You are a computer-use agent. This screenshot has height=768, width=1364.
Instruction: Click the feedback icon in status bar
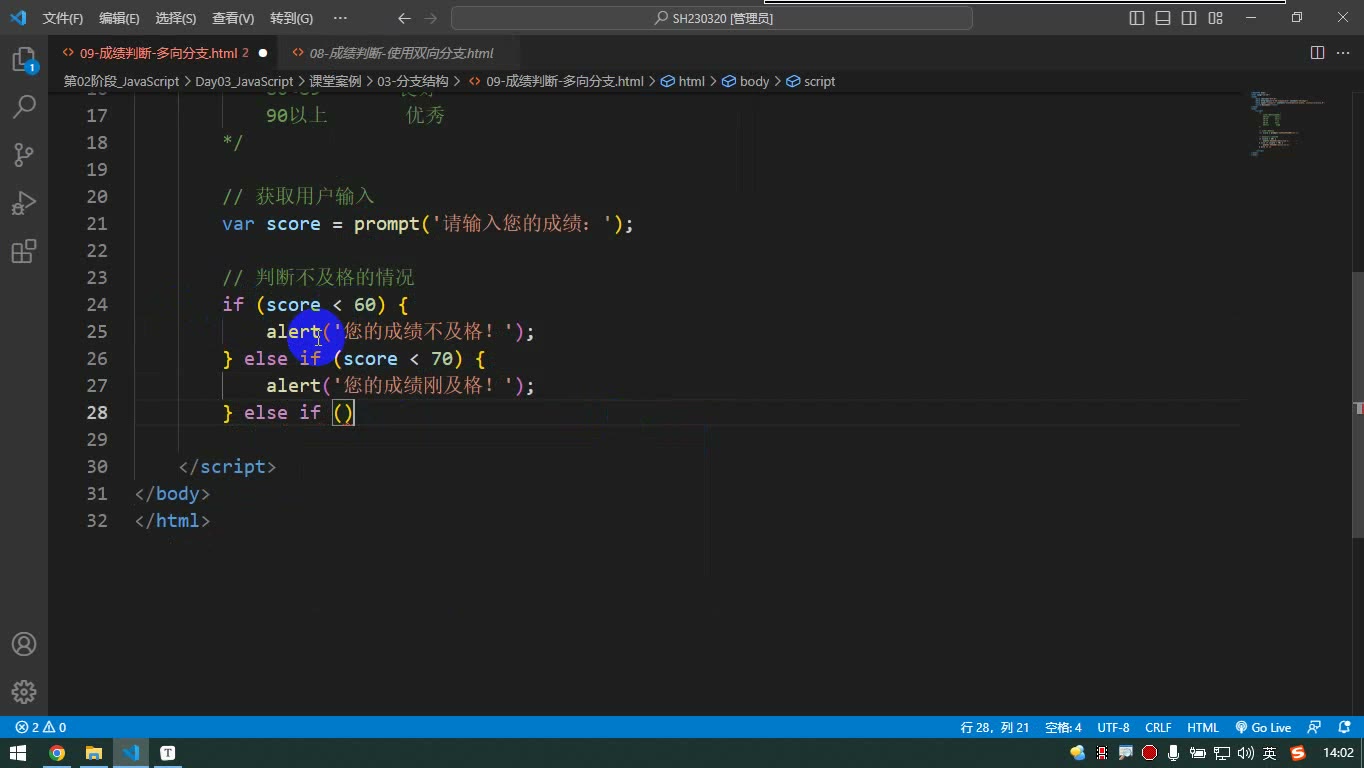[x=1314, y=728]
